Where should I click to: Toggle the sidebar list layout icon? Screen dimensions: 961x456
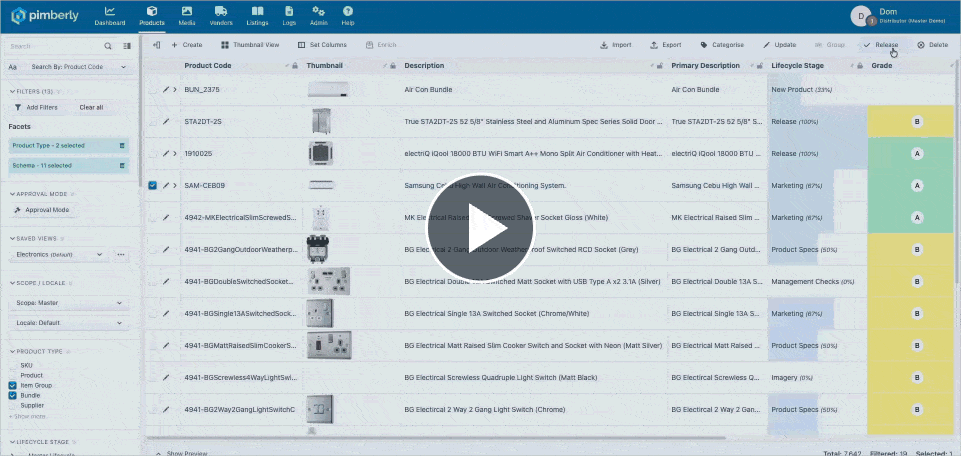(x=127, y=46)
